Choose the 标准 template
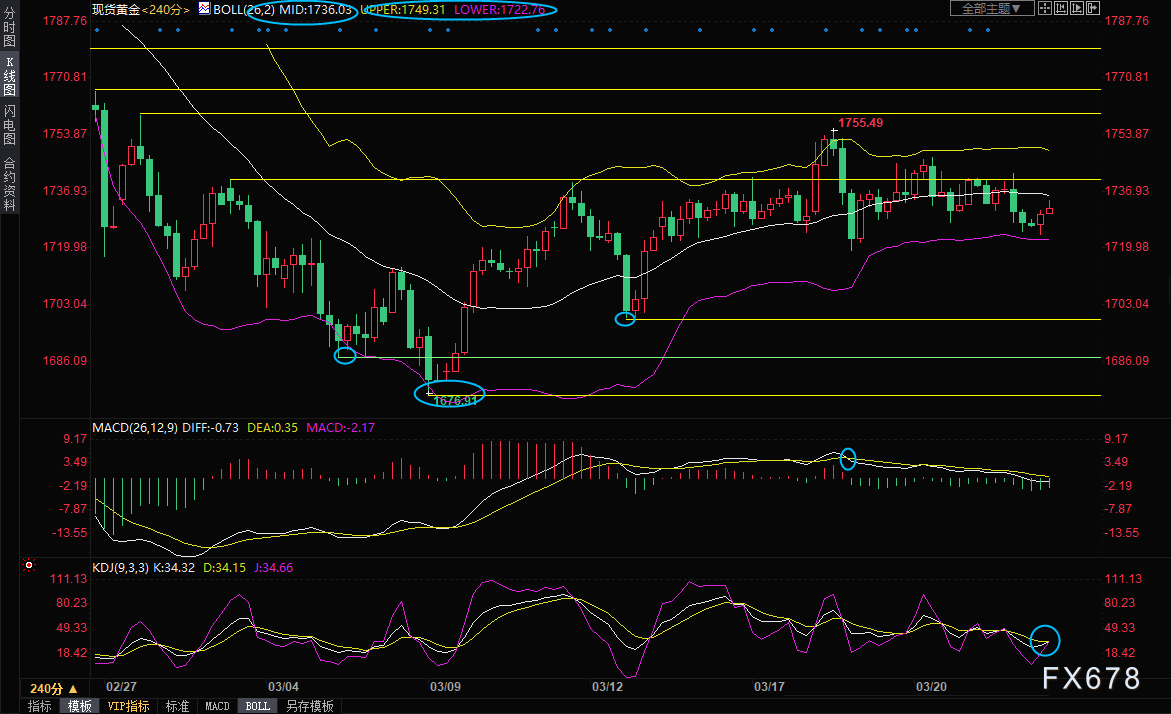1171x714 pixels. pos(177,706)
